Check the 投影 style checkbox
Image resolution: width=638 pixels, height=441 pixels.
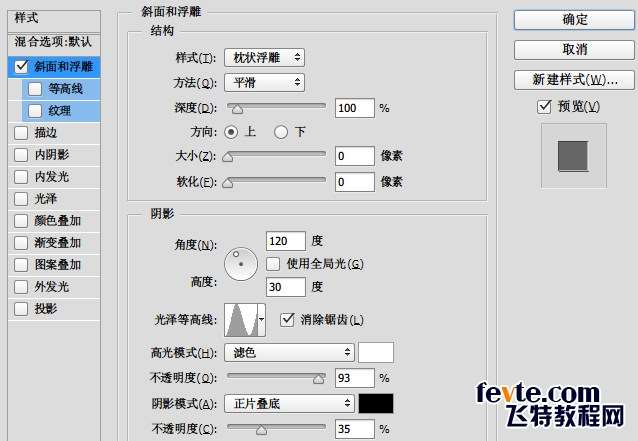tap(21, 308)
